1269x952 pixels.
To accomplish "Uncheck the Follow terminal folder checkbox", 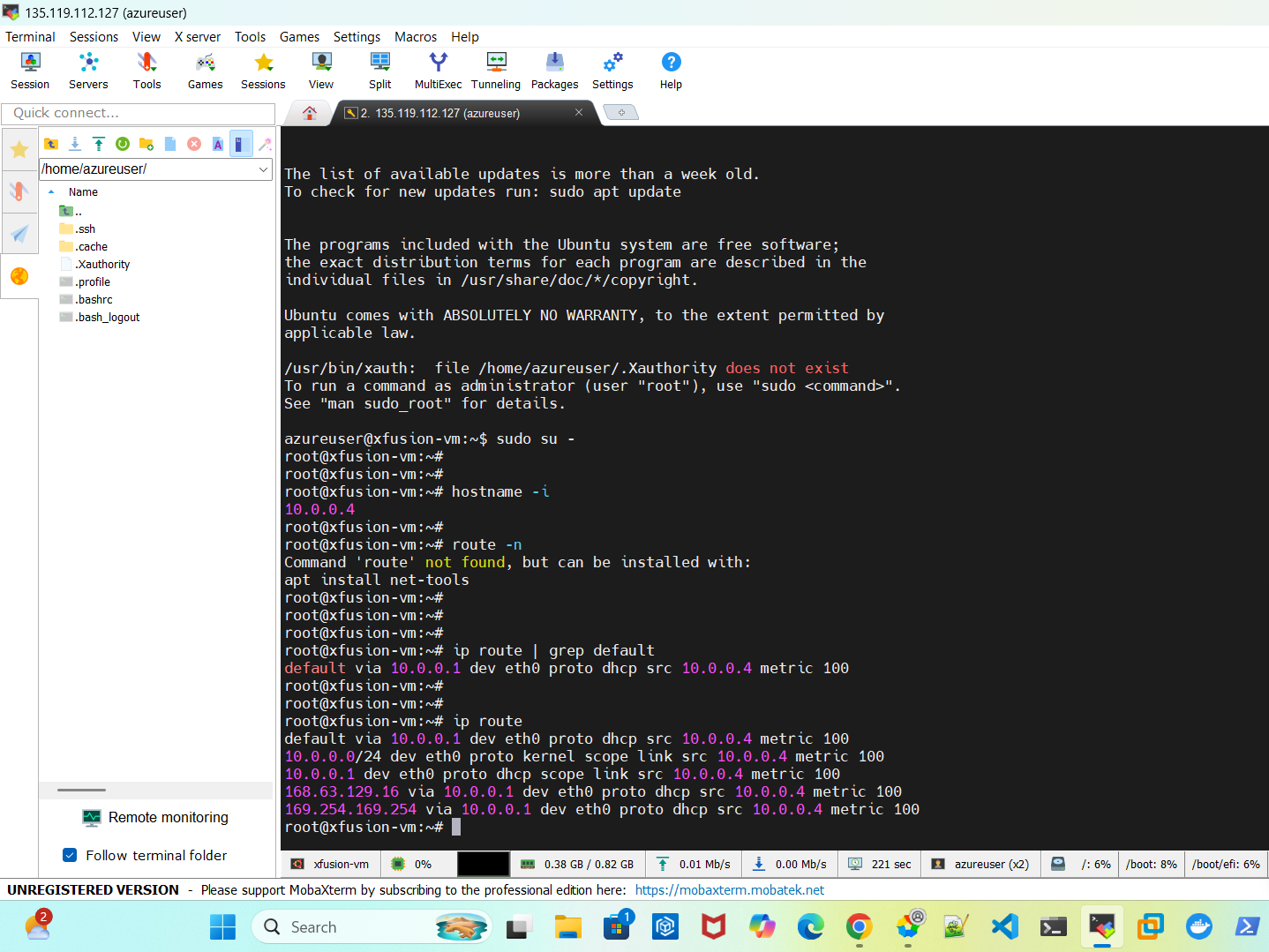I will tap(70, 855).
